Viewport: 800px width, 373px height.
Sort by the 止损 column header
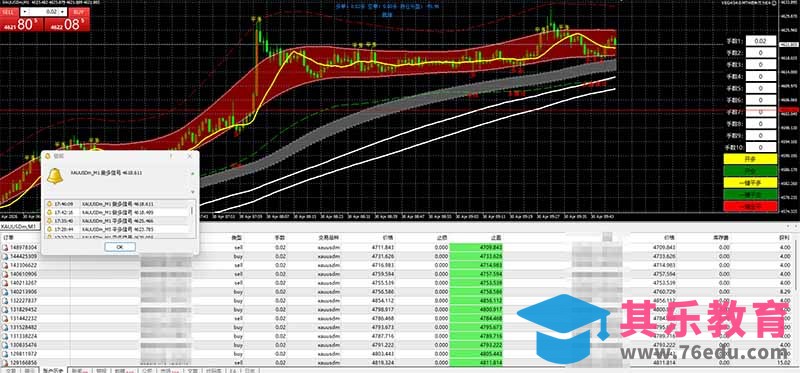coord(442,238)
